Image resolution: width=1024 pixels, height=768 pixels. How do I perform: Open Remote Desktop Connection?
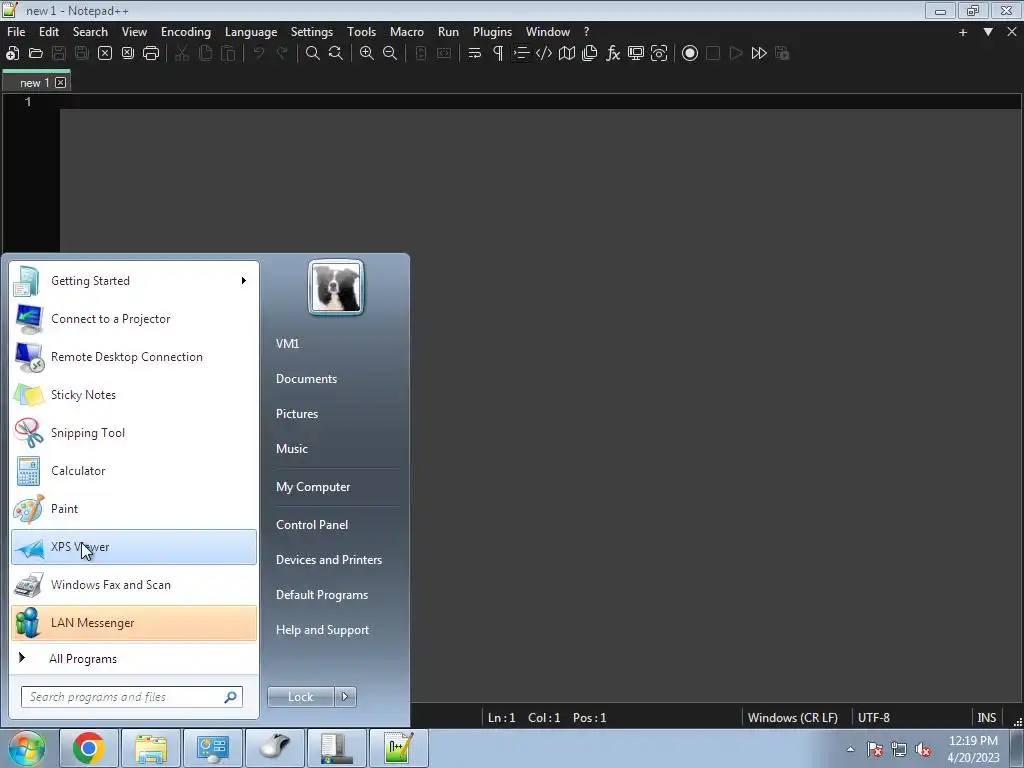(134, 357)
